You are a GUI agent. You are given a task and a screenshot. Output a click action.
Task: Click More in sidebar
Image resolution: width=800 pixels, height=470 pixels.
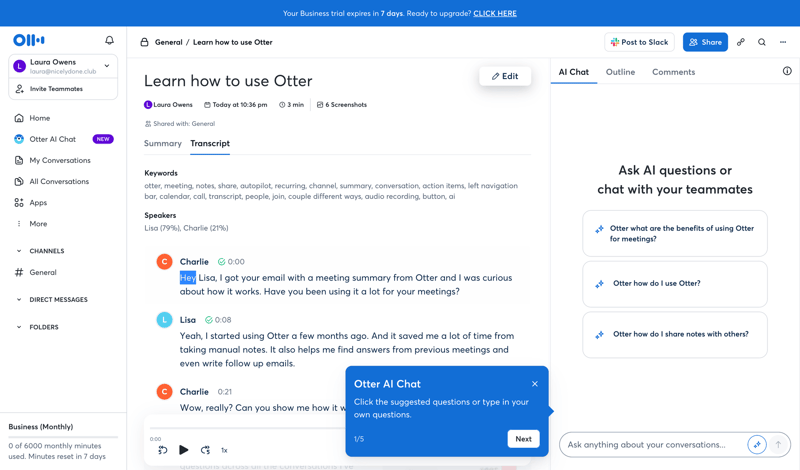point(38,224)
